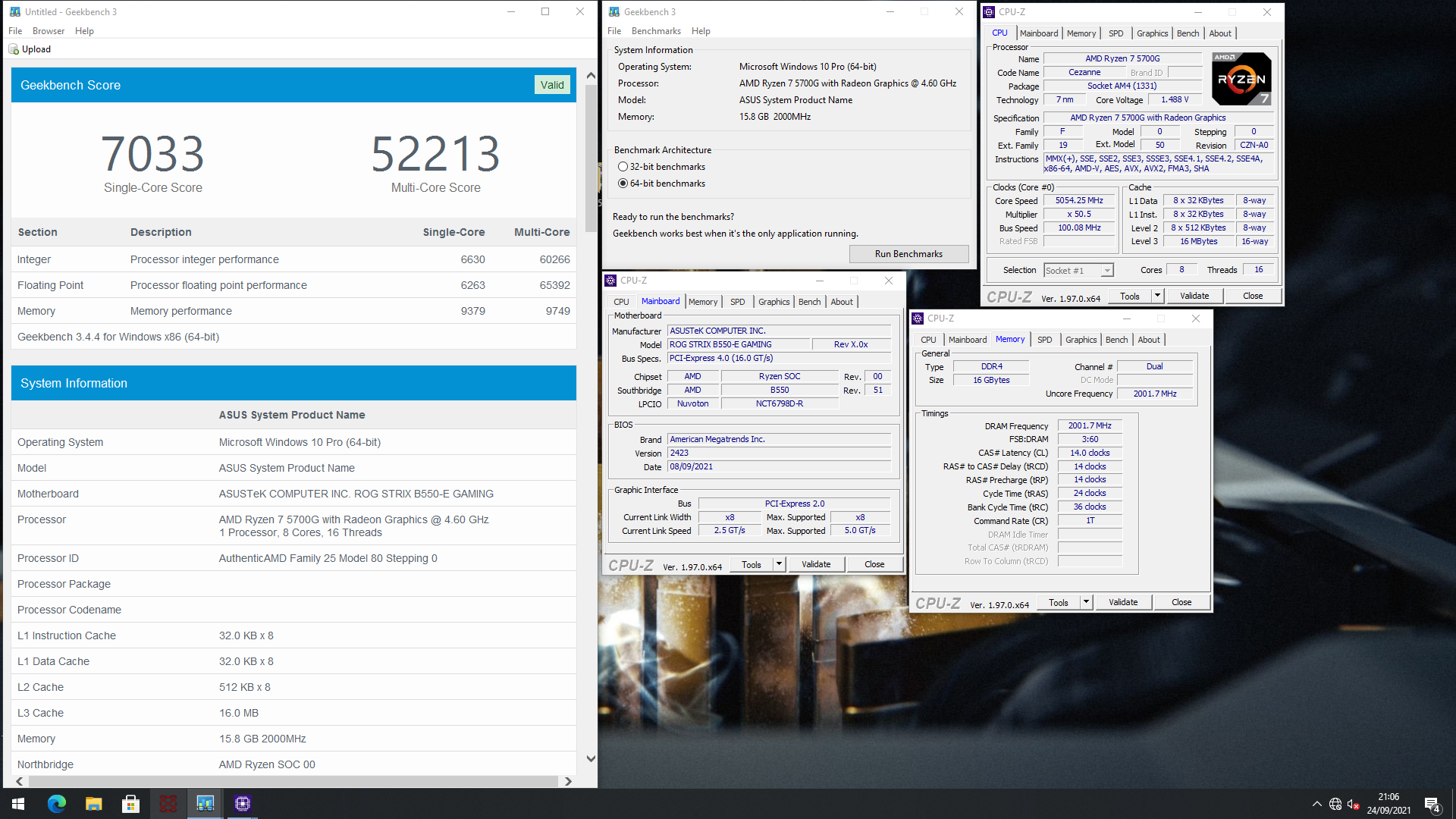The width and height of the screenshot is (1456, 819).
Task: Launch Microsoft Edge from taskbar
Action: (57, 804)
